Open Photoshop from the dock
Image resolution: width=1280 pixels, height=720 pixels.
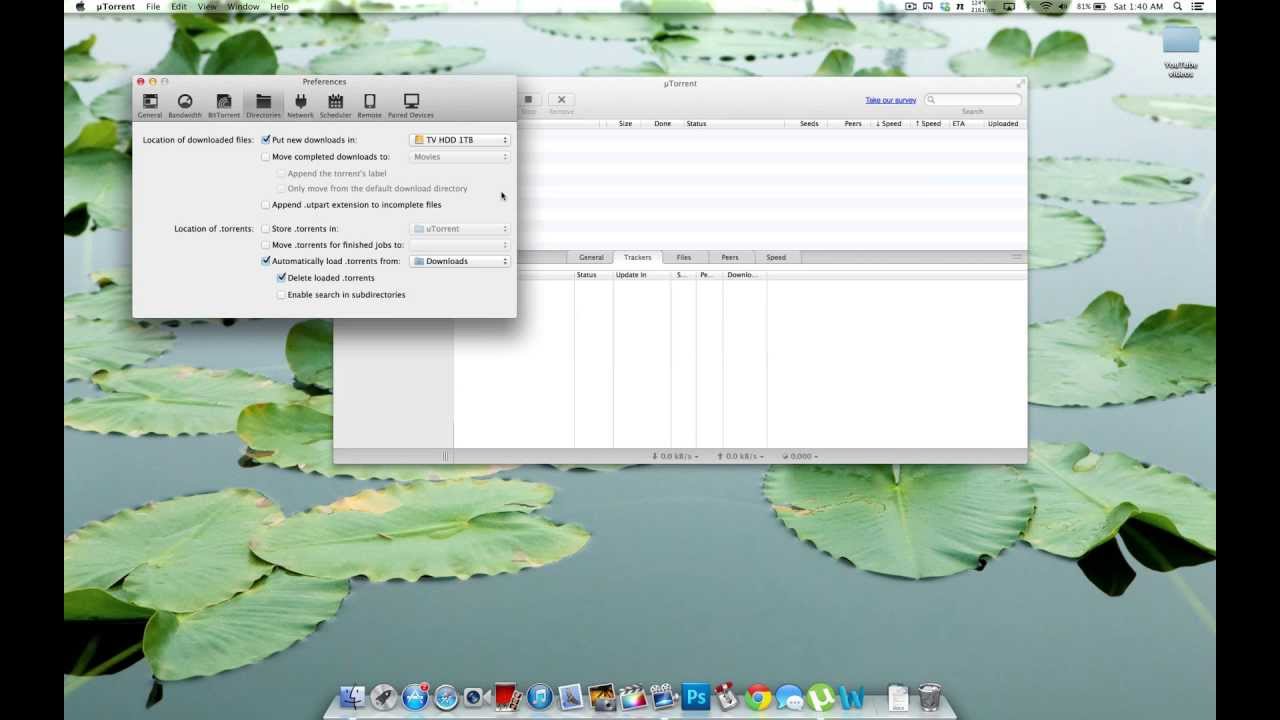click(x=695, y=697)
